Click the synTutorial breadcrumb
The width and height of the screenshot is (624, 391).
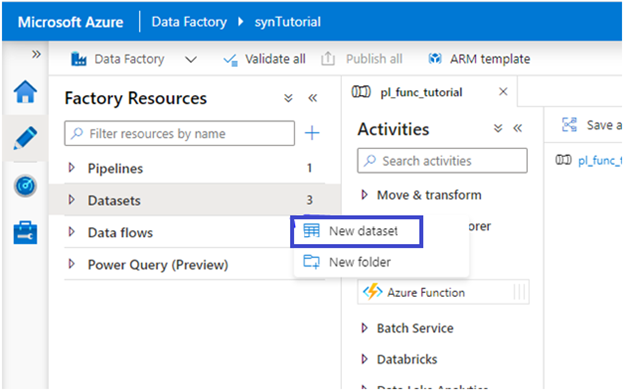point(288,22)
